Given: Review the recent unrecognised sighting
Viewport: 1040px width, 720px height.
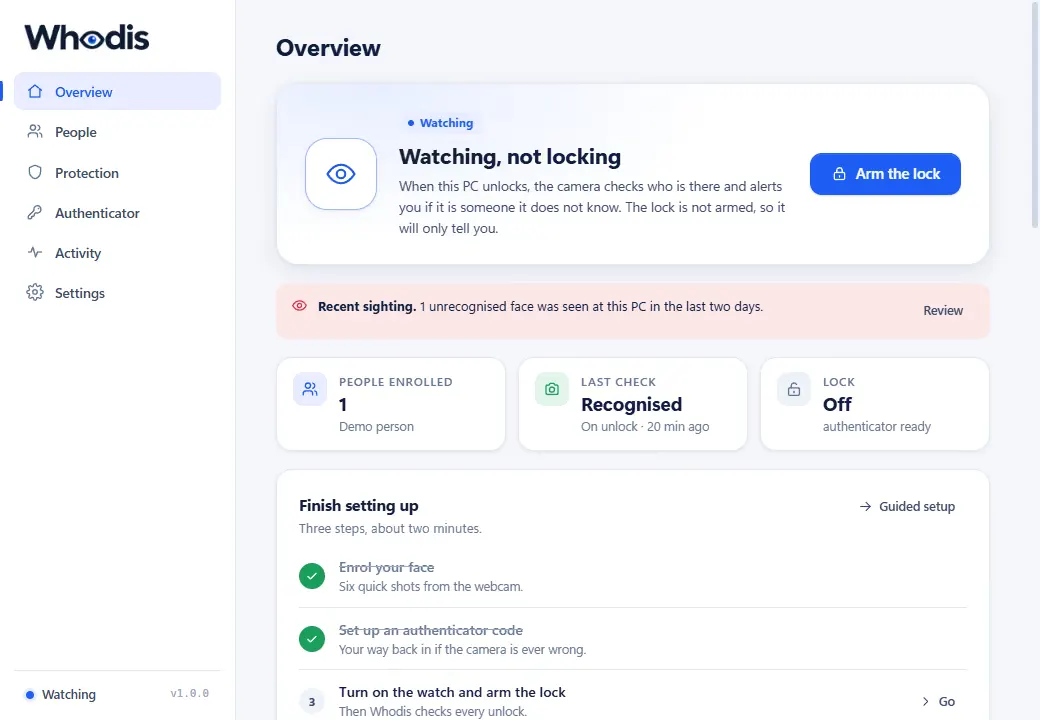Looking at the screenshot, I should pos(942,310).
